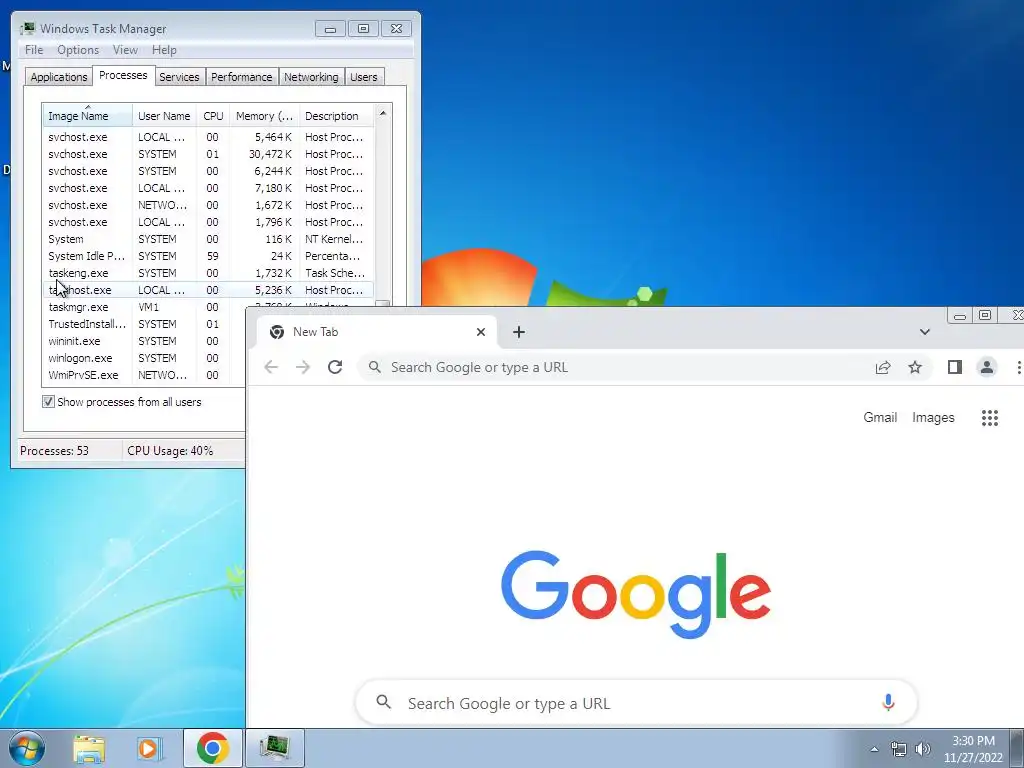Show hidden tray icons arrow
Viewport: 1024px width, 768px height.
[x=874, y=749]
